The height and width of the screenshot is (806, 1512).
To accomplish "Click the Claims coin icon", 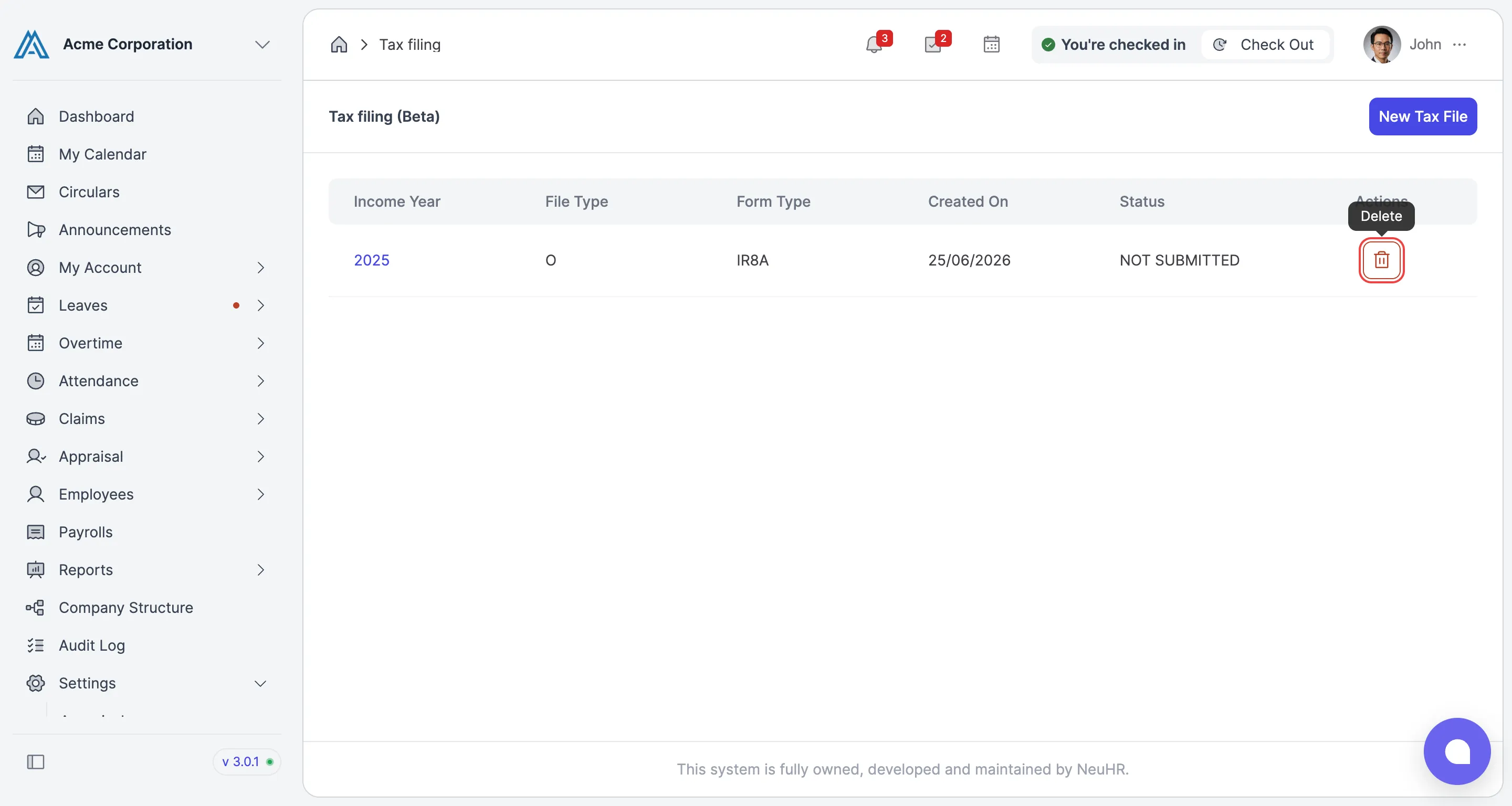I will click(36, 419).
